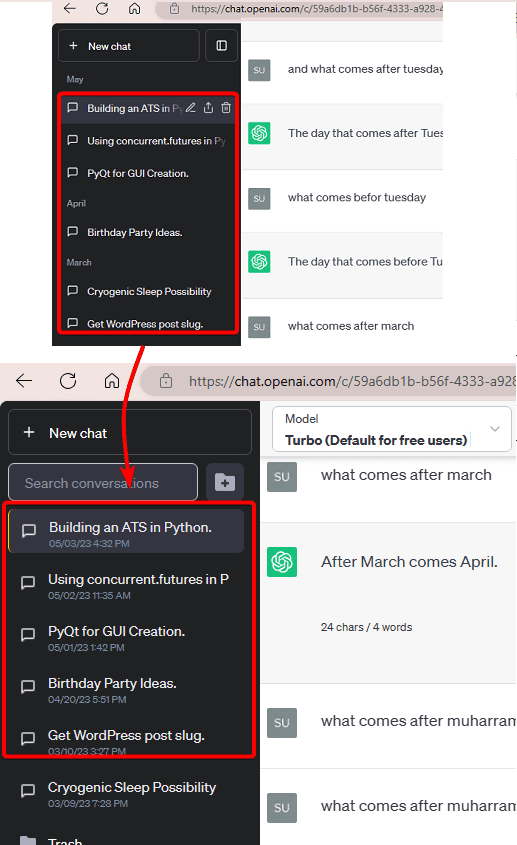This screenshot has height=845, width=517.
Task: Click the new folder icon beside search box
Action: (225, 482)
